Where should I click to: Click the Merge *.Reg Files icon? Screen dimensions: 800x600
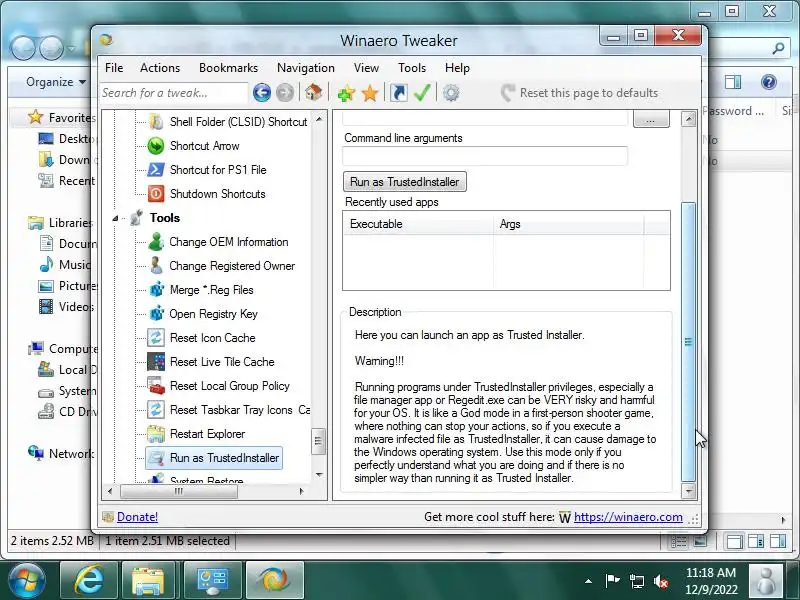[157, 290]
